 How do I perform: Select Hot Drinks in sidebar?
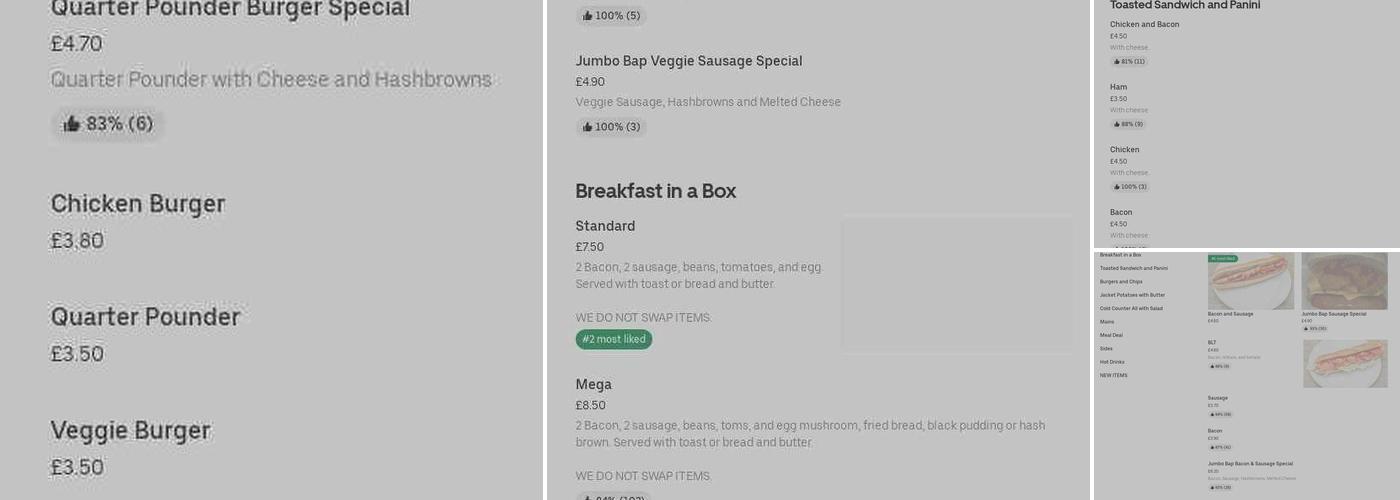[x=1112, y=362]
